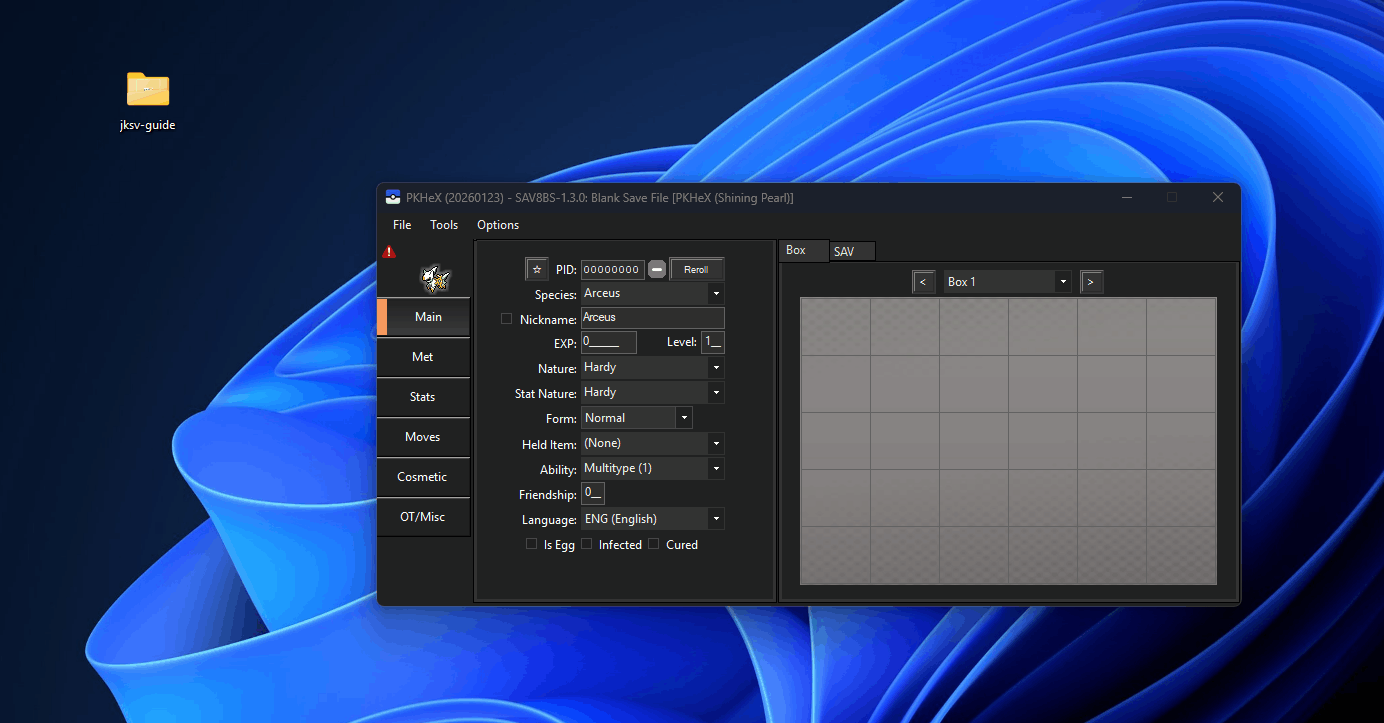
Task: Switch to the OT/Misc side tab
Action: pyautogui.click(x=423, y=516)
